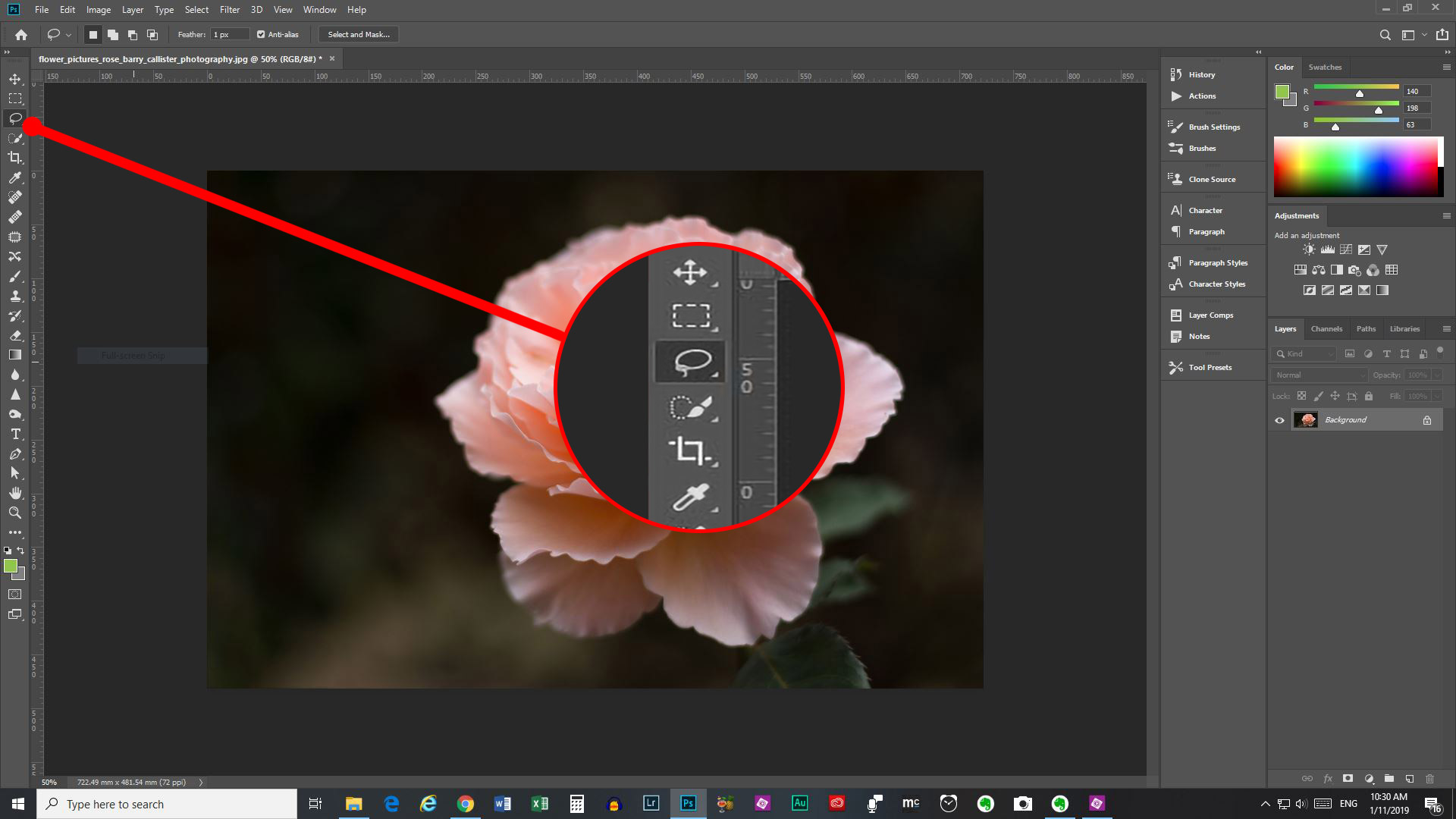The image size is (1456, 819).
Task: Open the Actions panel
Action: pos(1201,96)
